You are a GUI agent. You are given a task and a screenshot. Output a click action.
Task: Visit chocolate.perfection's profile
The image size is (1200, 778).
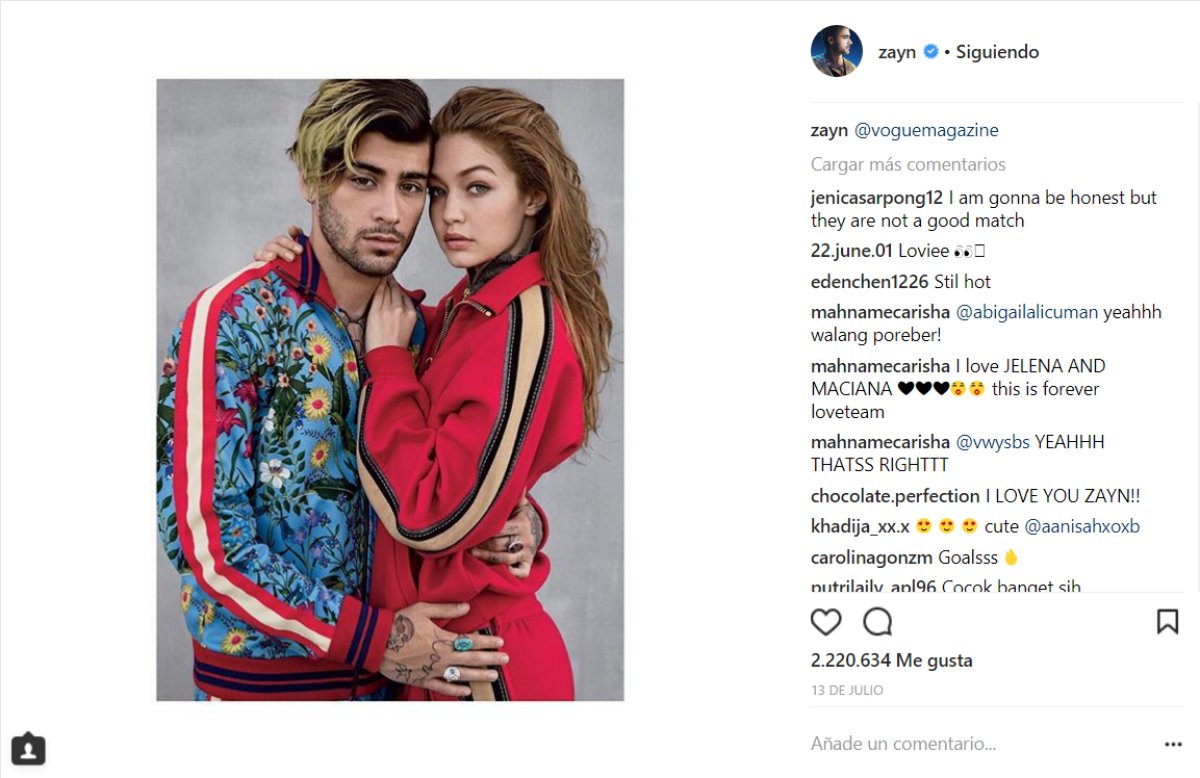coord(895,496)
